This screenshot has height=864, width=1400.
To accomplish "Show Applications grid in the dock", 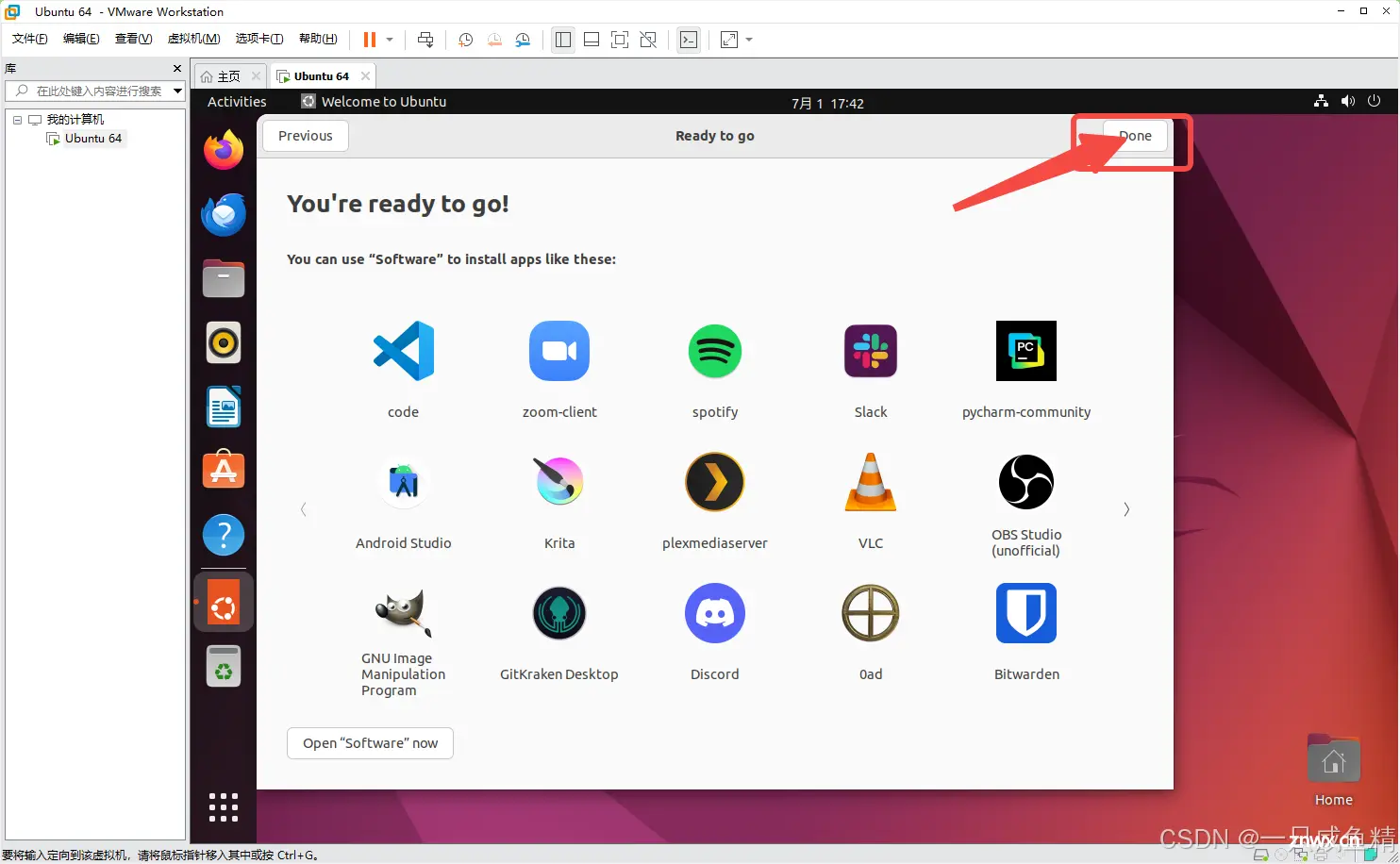I will pyautogui.click(x=224, y=807).
